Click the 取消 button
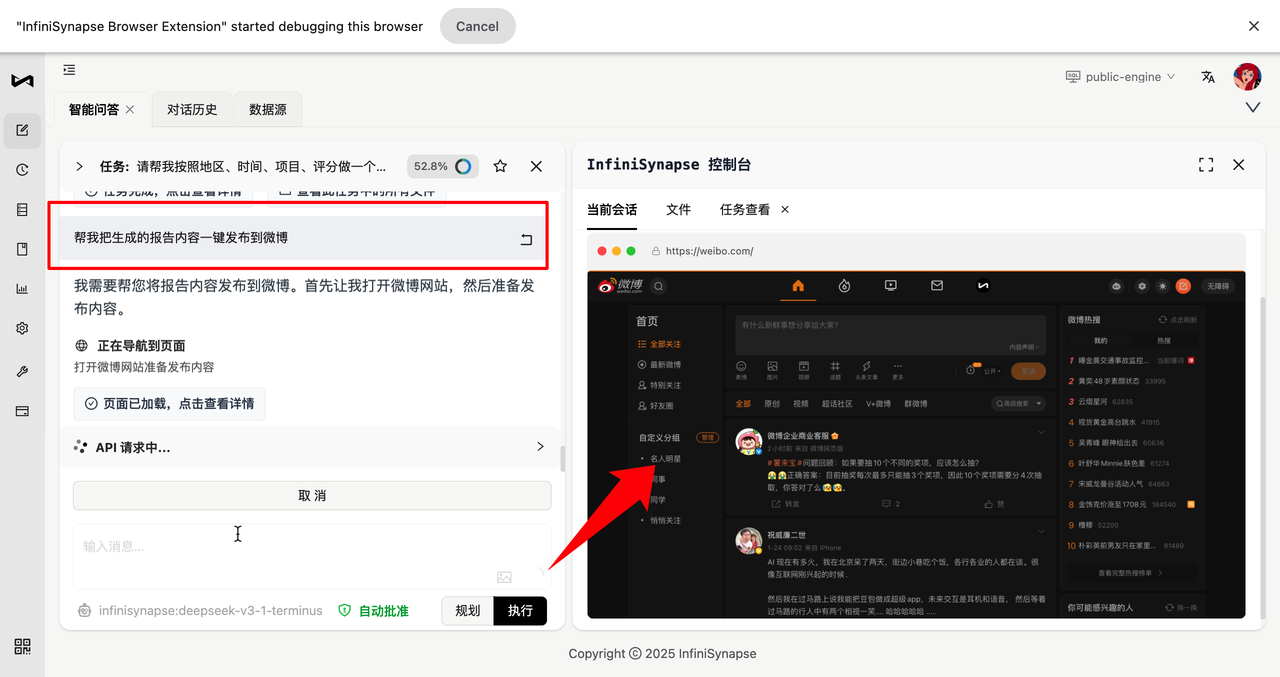This screenshot has width=1280, height=677. click(312, 496)
